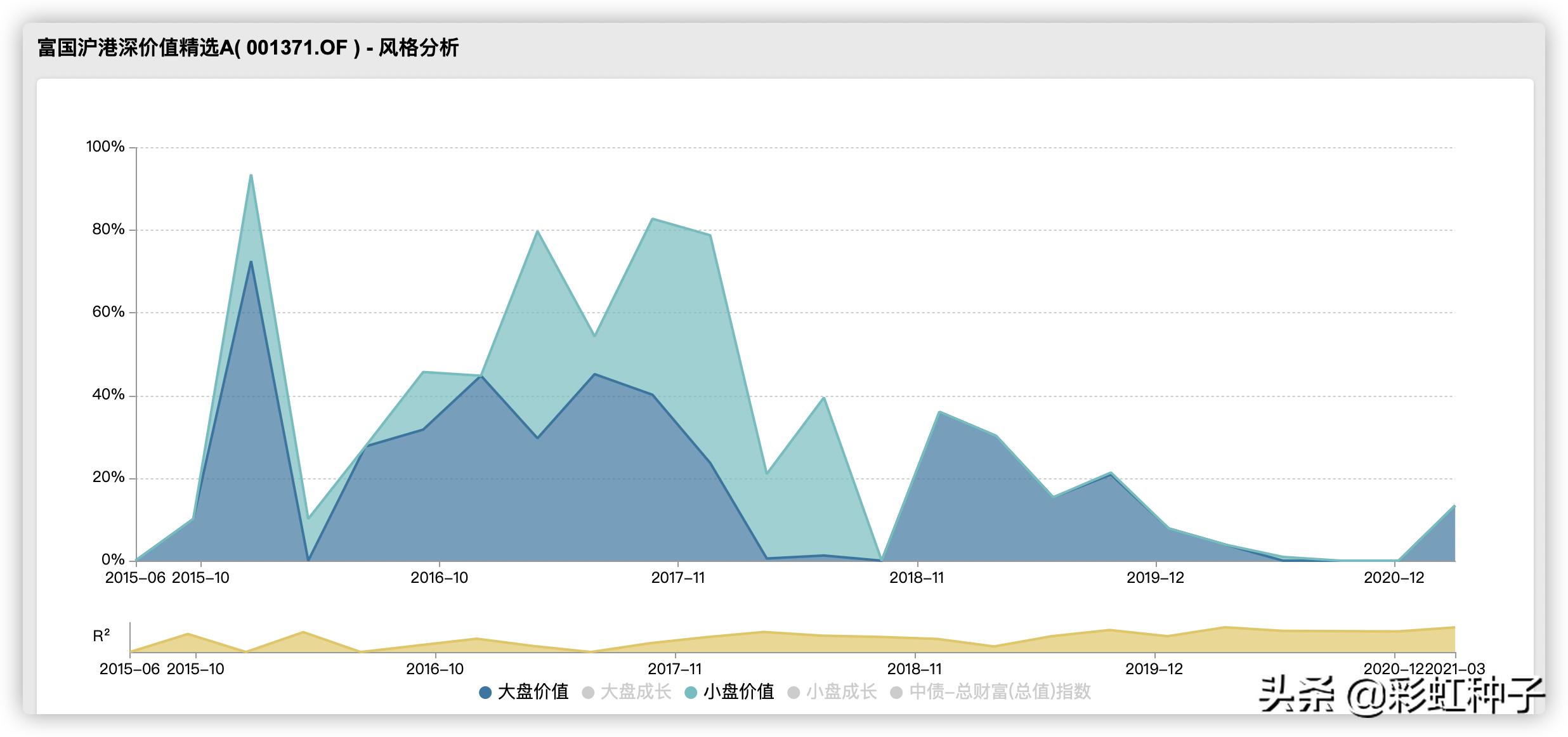Click the 2017-11 main x-axis label
Viewport: 1568px width, 737px height.
tap(677, 578)
